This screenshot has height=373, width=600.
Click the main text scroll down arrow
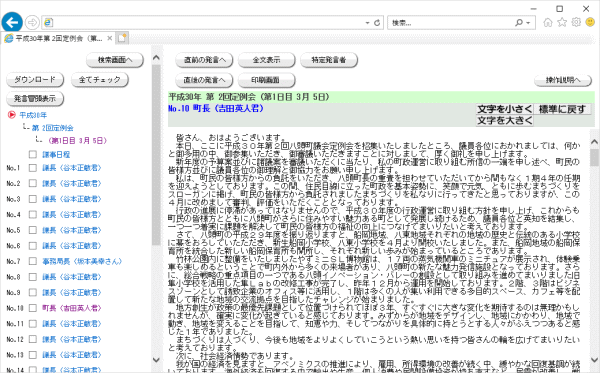point(594,360)
